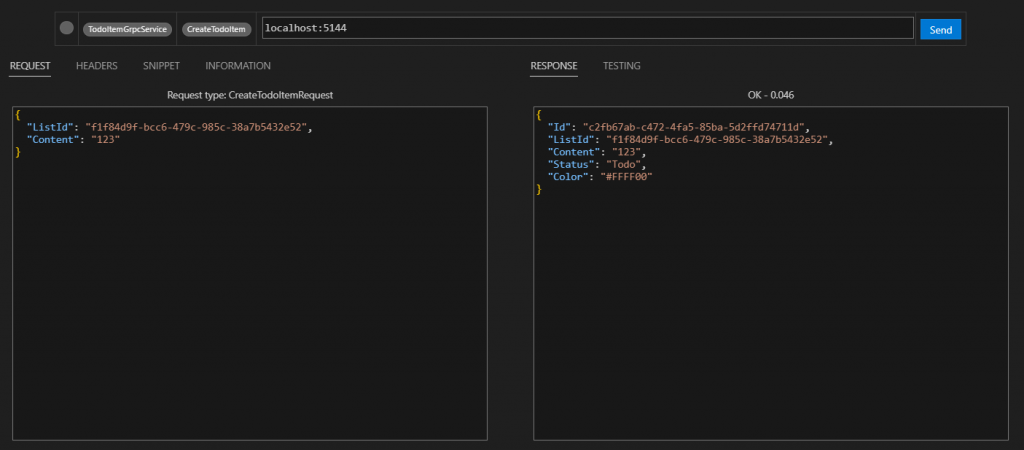Viewport: 1024px width, 450px height.
Task: Show the SNIPPET tab
Action: tap(161, 66)
